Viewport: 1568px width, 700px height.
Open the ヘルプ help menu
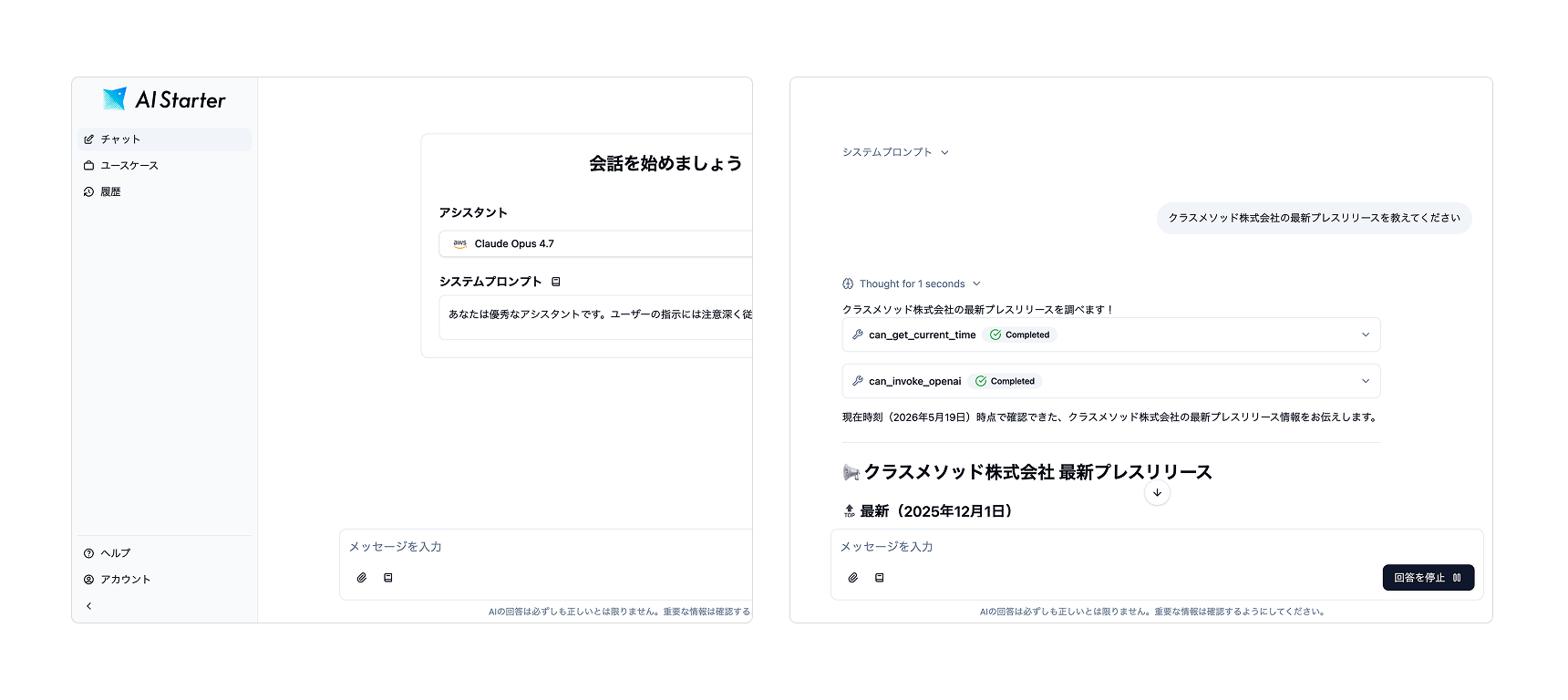coord(164,553)
